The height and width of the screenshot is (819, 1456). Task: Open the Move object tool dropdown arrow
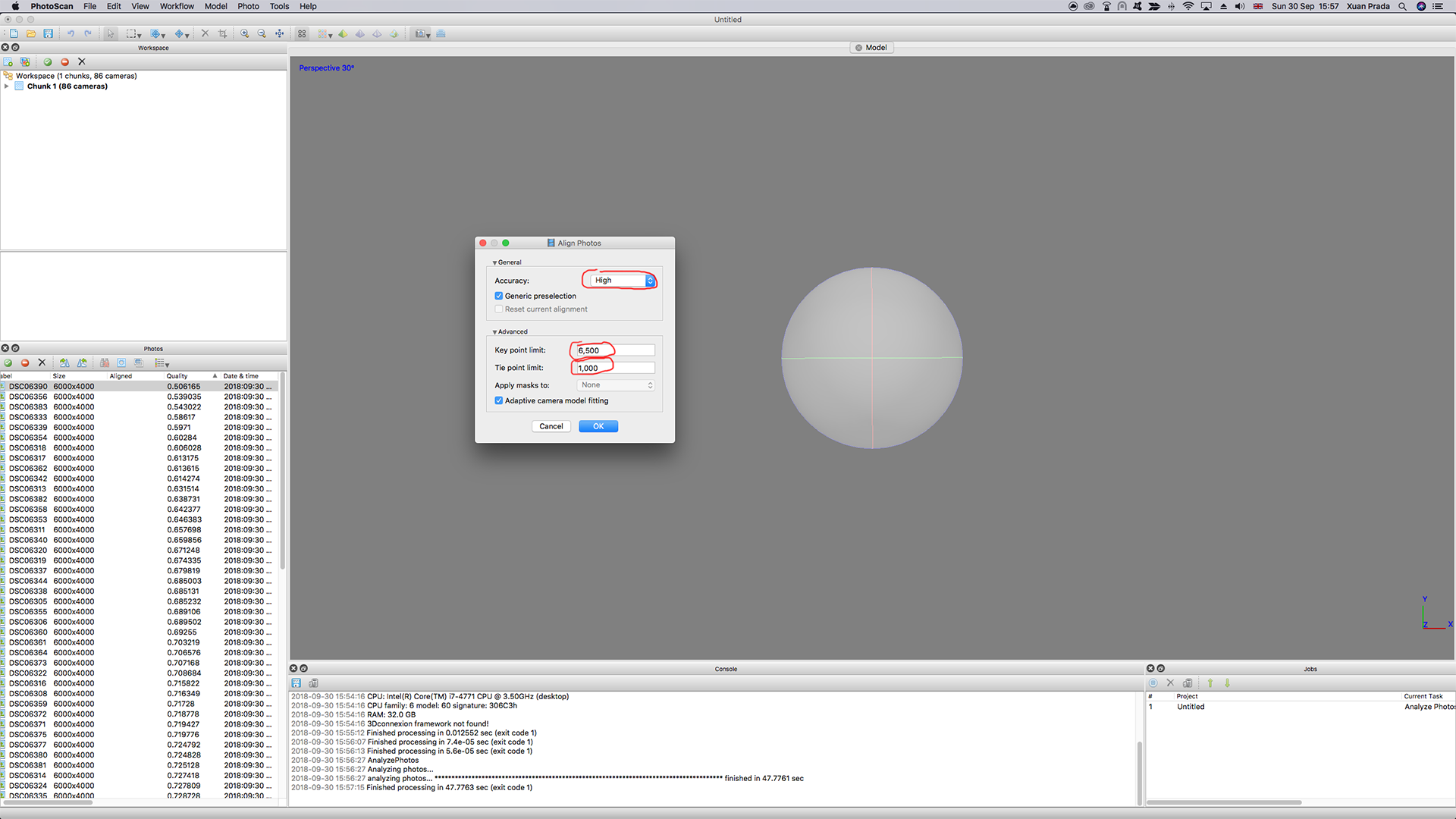pos(188,35)
